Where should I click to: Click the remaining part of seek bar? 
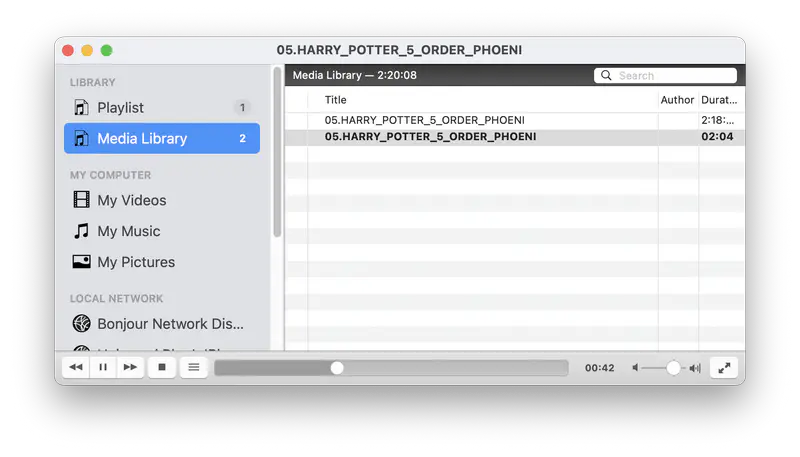coord(456,368)
